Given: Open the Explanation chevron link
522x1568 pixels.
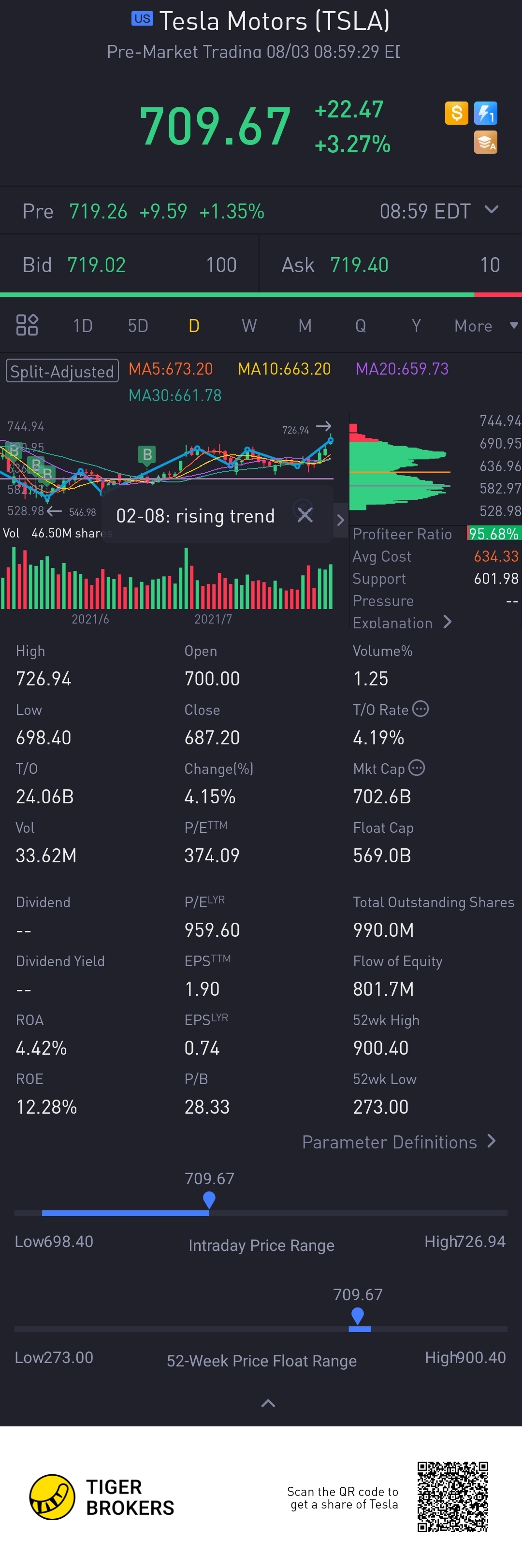Looking at the screenshot, I should tap(402, 622).
